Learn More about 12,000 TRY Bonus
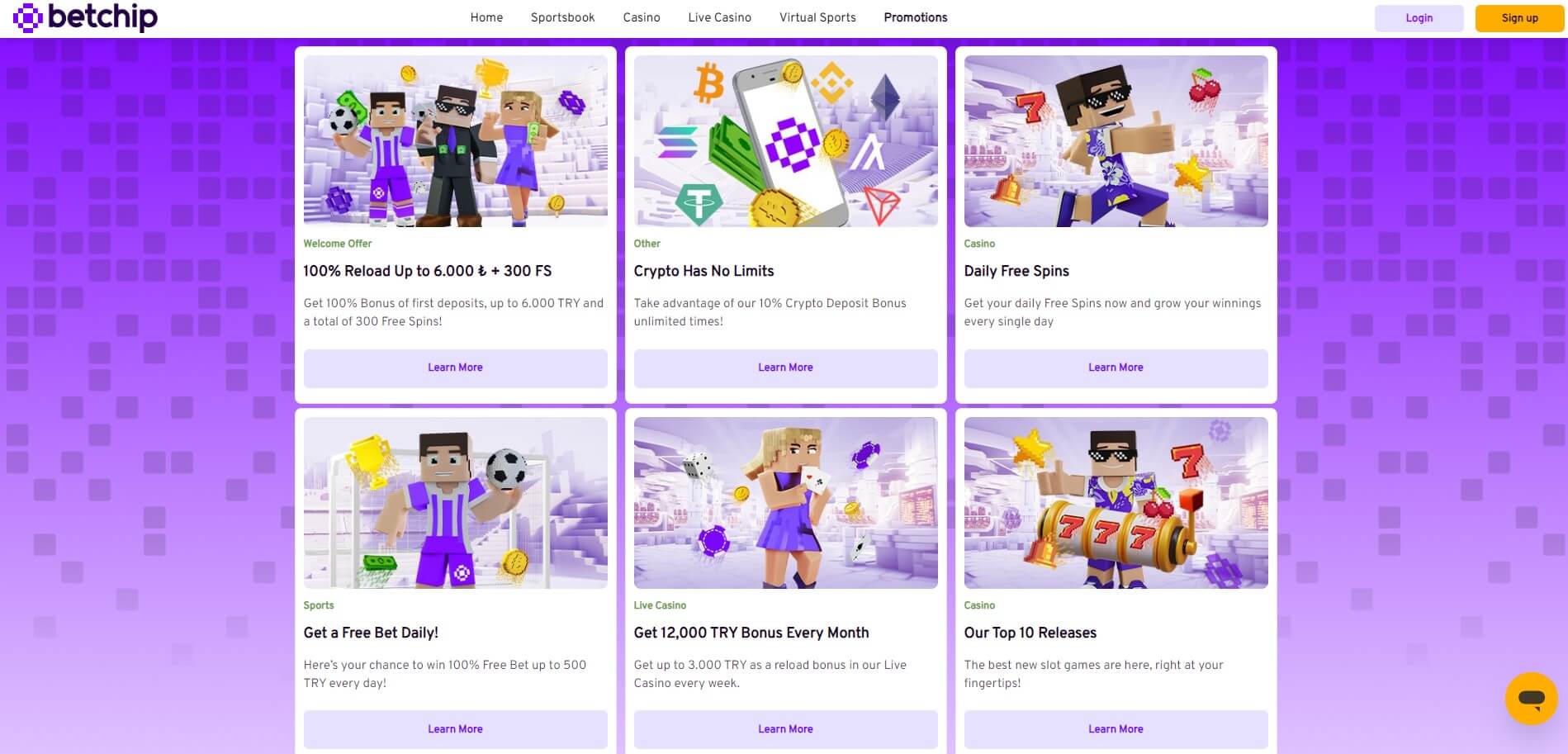 pyautogui.click(x=785, y=729)
